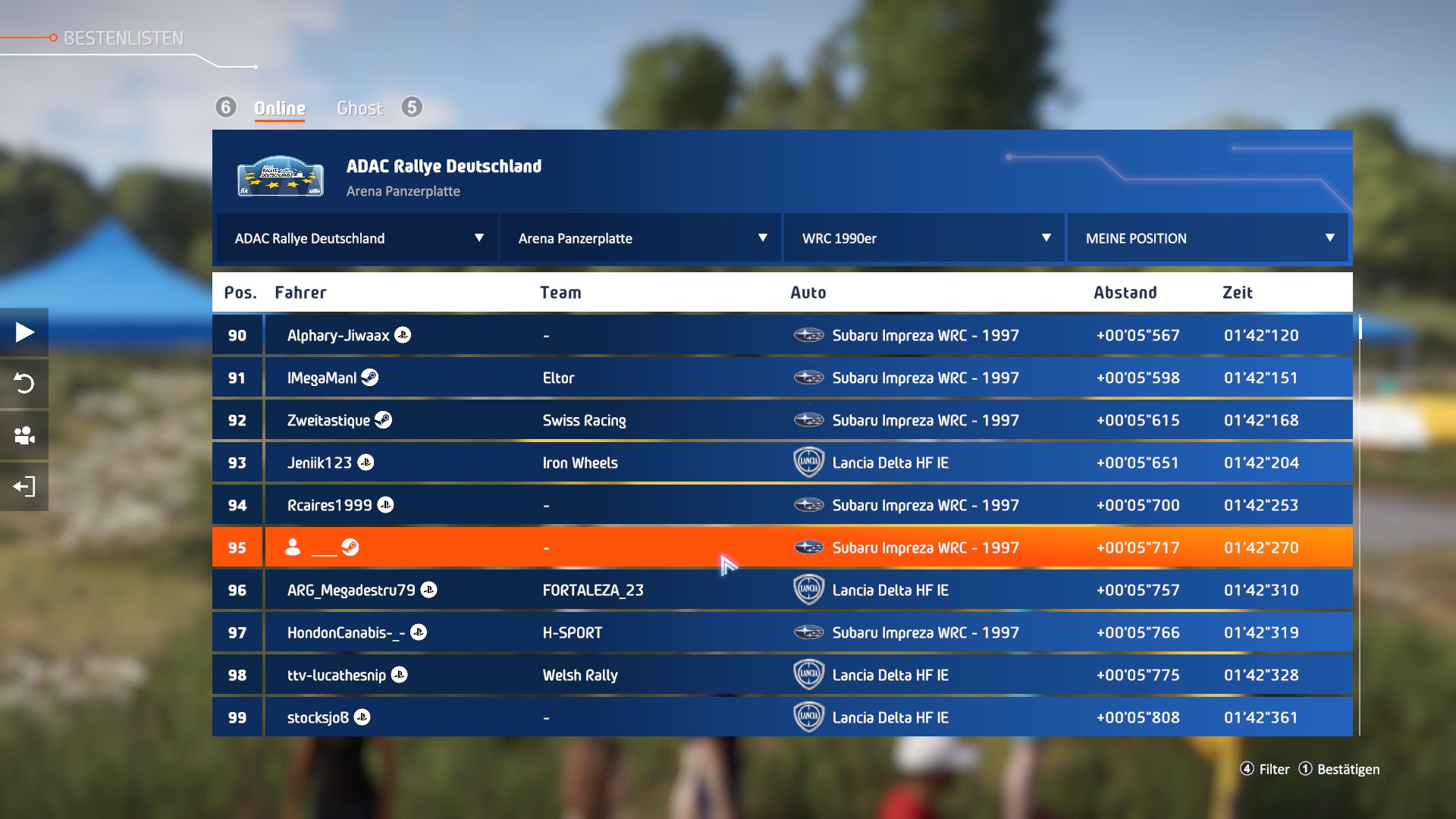Click the Lancia badge beside Jeniik123's car

pos(808,463)
